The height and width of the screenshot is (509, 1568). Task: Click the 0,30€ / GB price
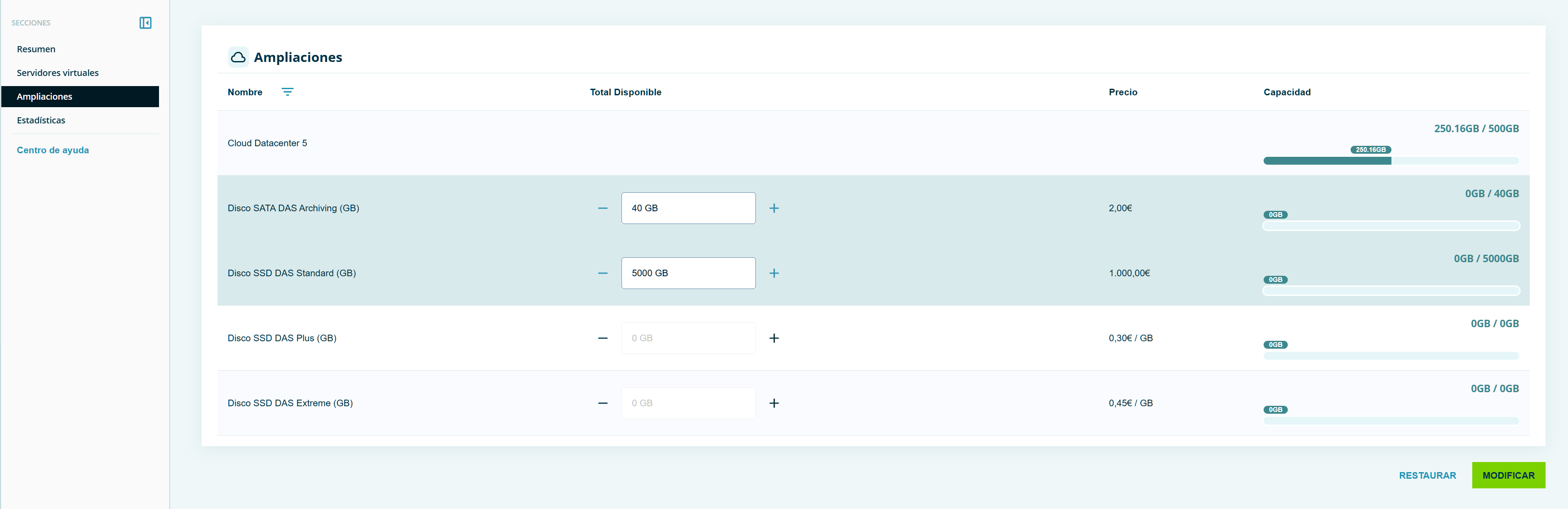click(1131, 338)
